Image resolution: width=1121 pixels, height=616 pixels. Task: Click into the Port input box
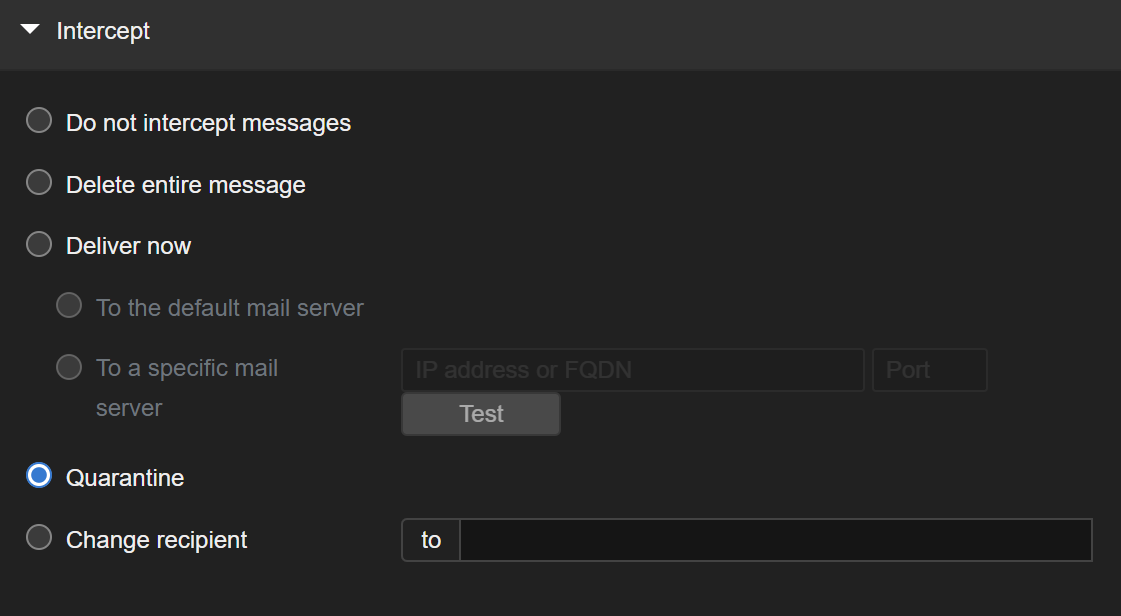coord(929,370)
